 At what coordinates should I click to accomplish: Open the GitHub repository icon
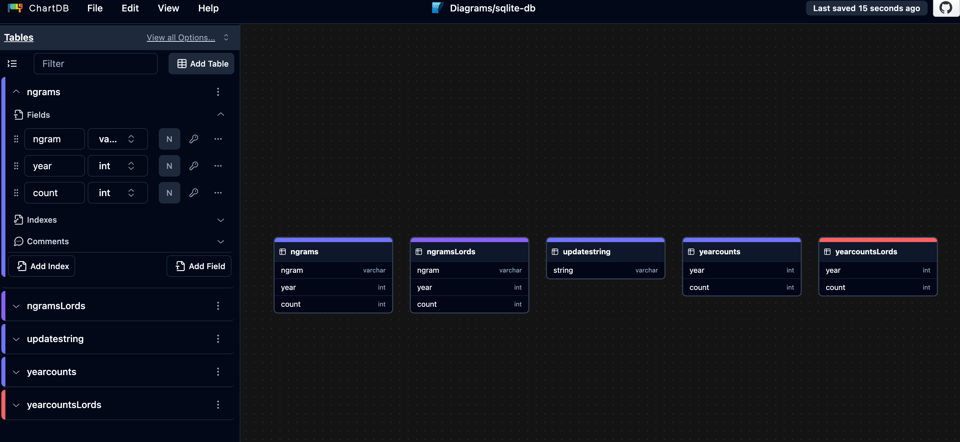click(x=945, y=9)
